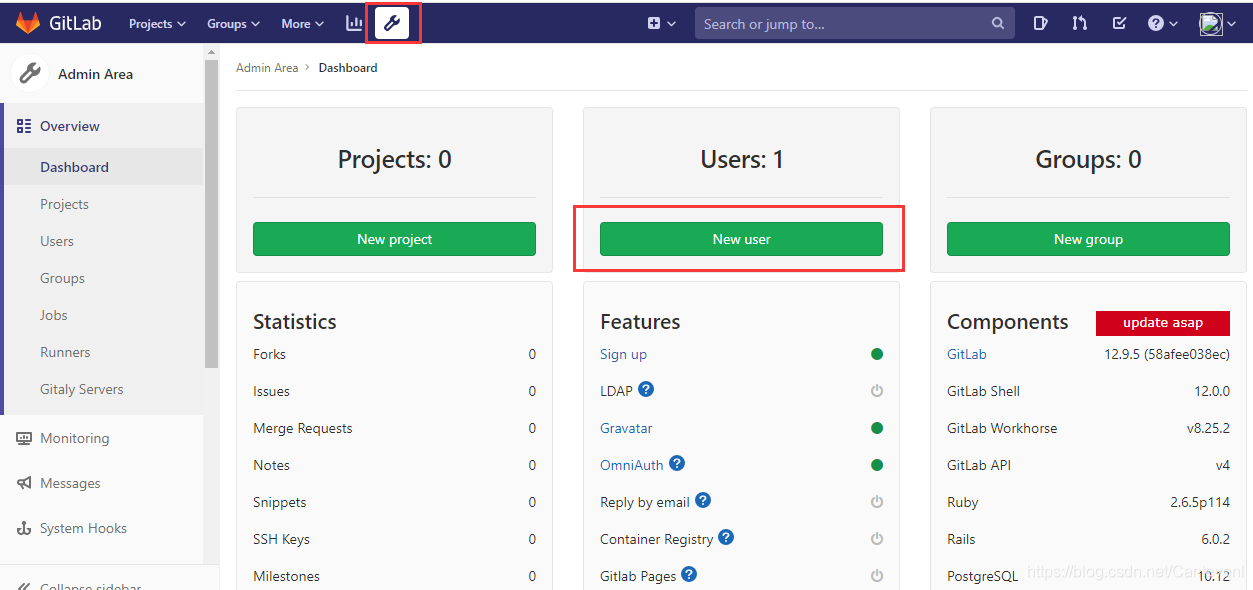Open the Sign up feature link

coord(623,354)
